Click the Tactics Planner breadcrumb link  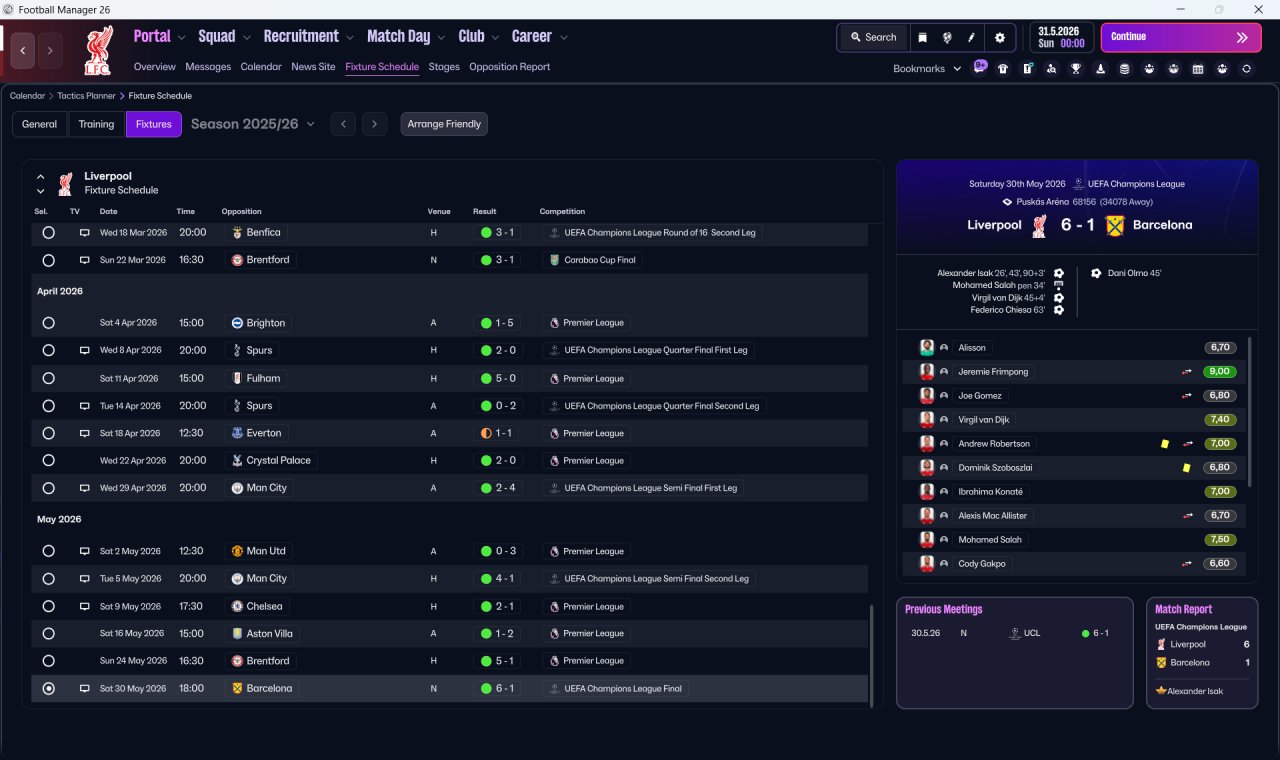pos(87,96)
